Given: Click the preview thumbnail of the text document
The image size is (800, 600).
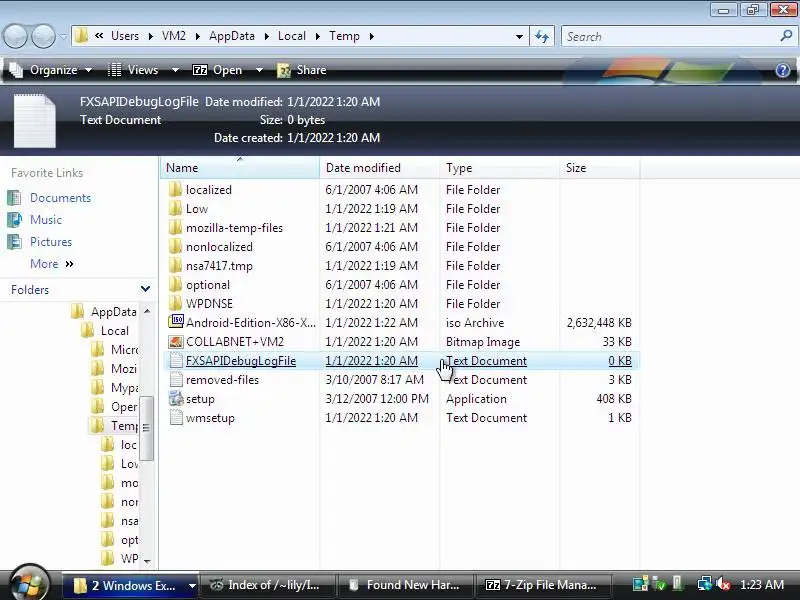Looking at the screenshot, I should (35, 120).
